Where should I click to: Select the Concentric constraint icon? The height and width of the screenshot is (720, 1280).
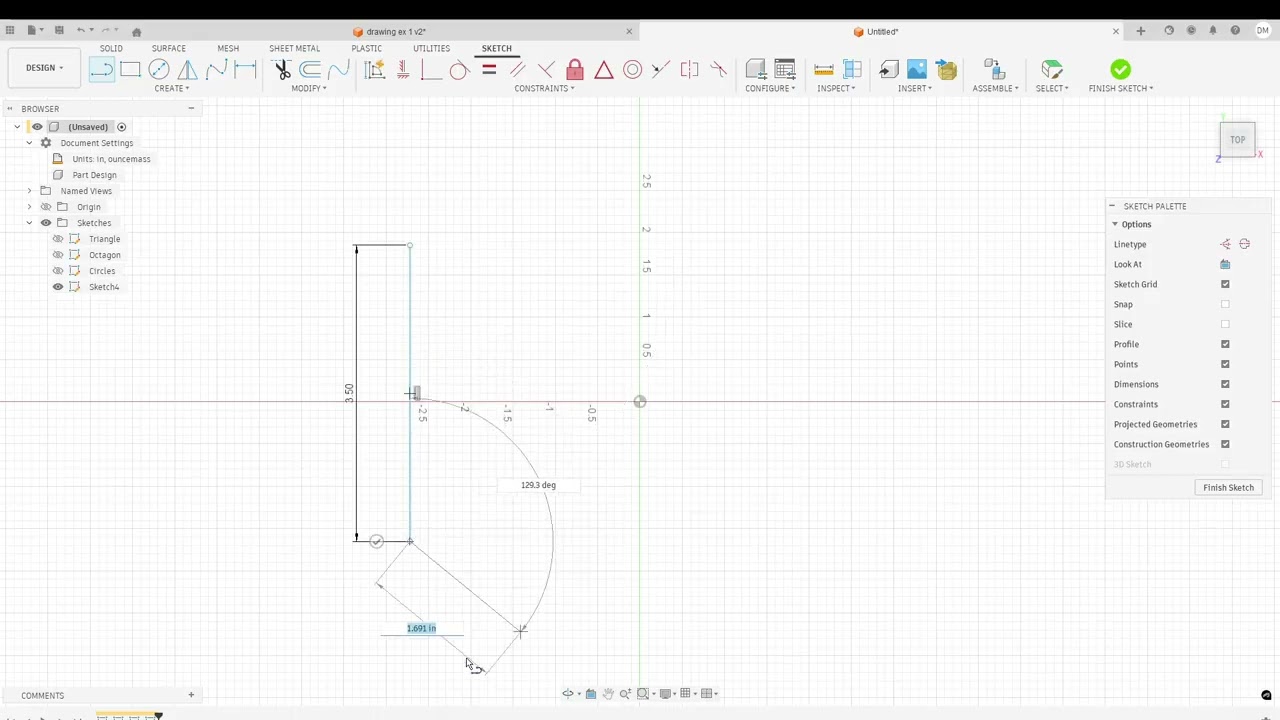tap(632, 70)
